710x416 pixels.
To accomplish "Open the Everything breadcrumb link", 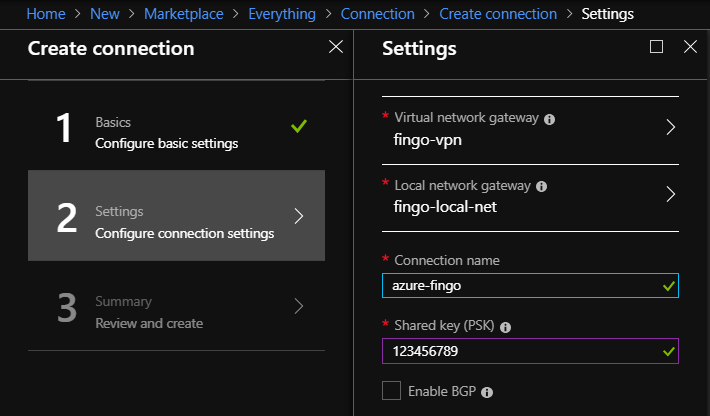I will coord(282,14).
